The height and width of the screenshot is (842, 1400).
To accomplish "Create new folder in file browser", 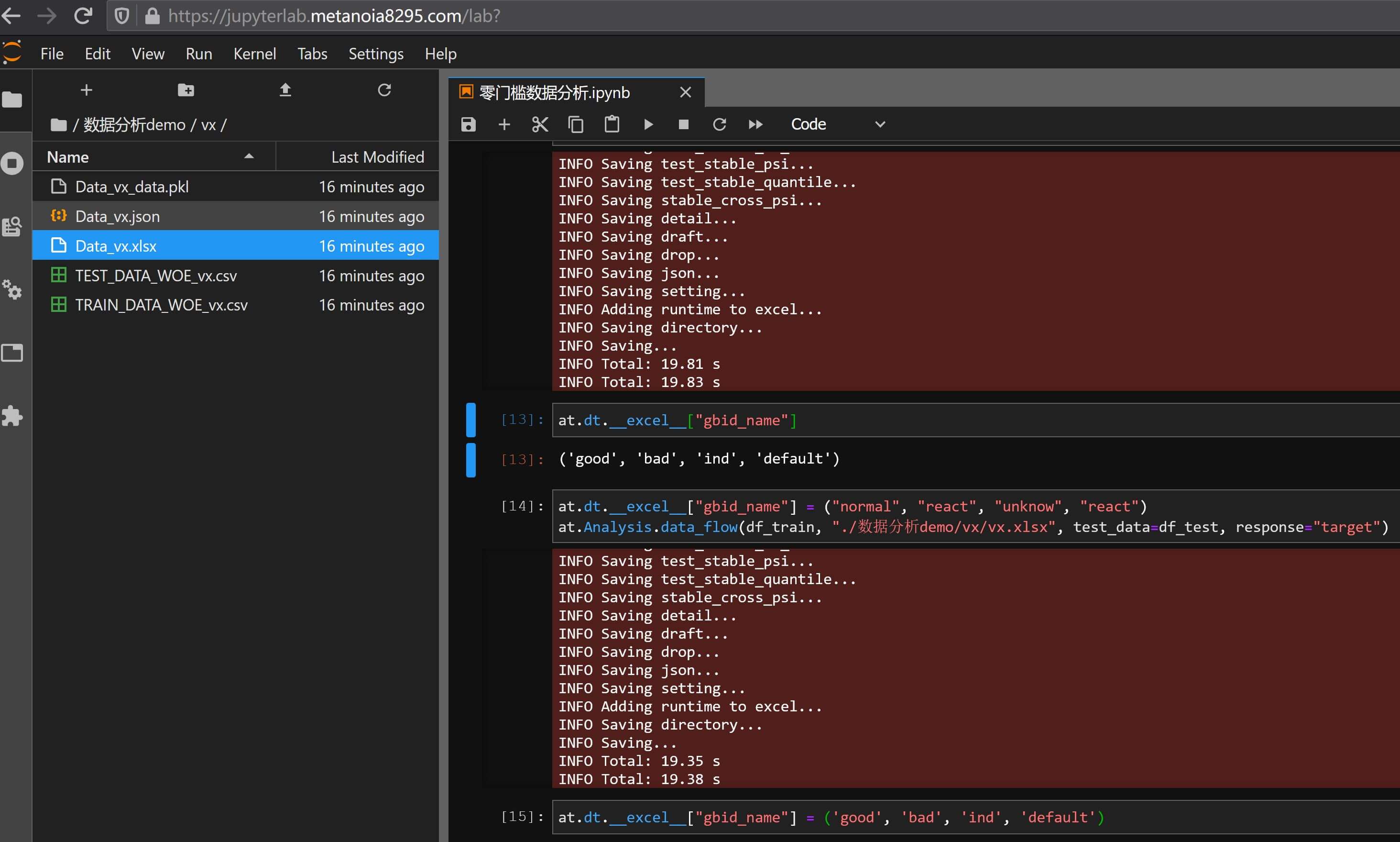I will pos(186,90).
